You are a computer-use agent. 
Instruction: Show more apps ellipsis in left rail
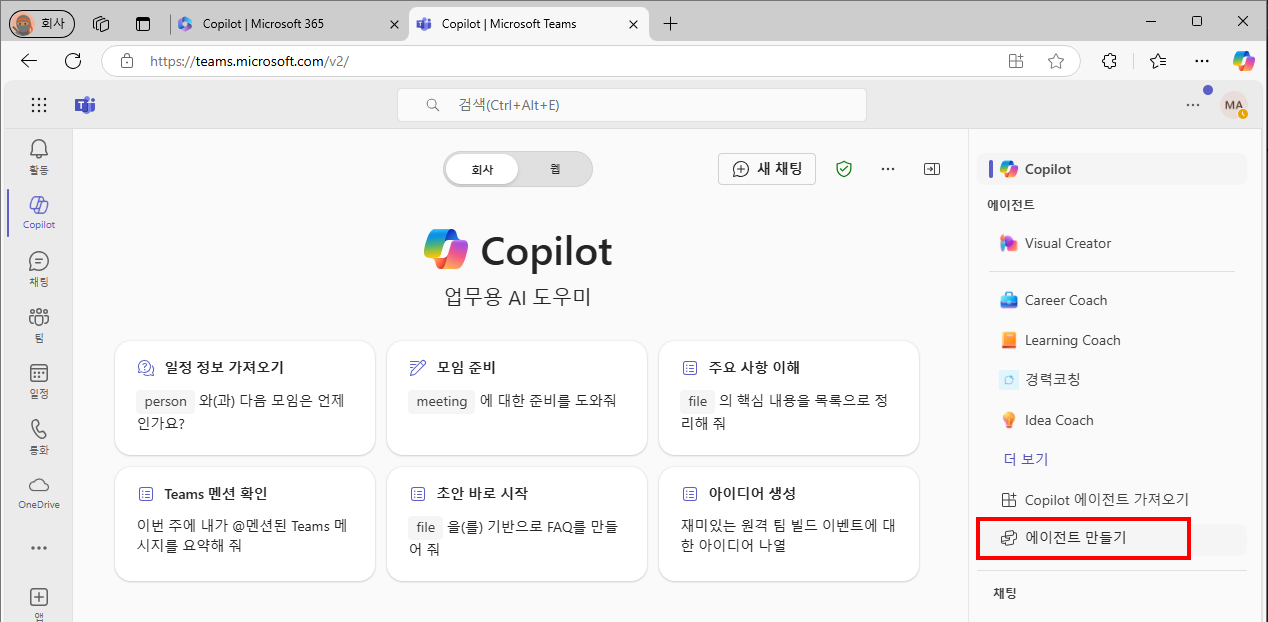click(38, 548)
